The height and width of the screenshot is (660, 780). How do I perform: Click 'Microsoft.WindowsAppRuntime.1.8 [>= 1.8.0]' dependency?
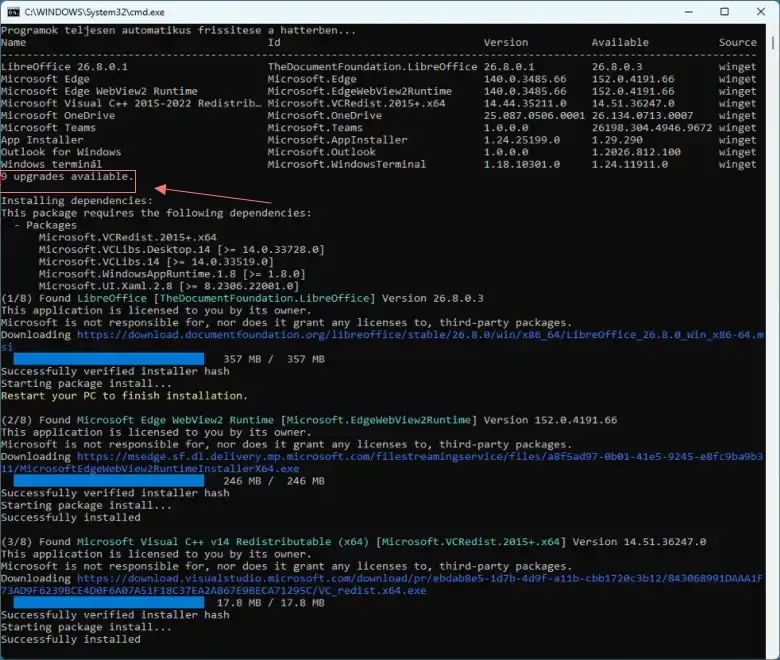click(x=172, y=274)
